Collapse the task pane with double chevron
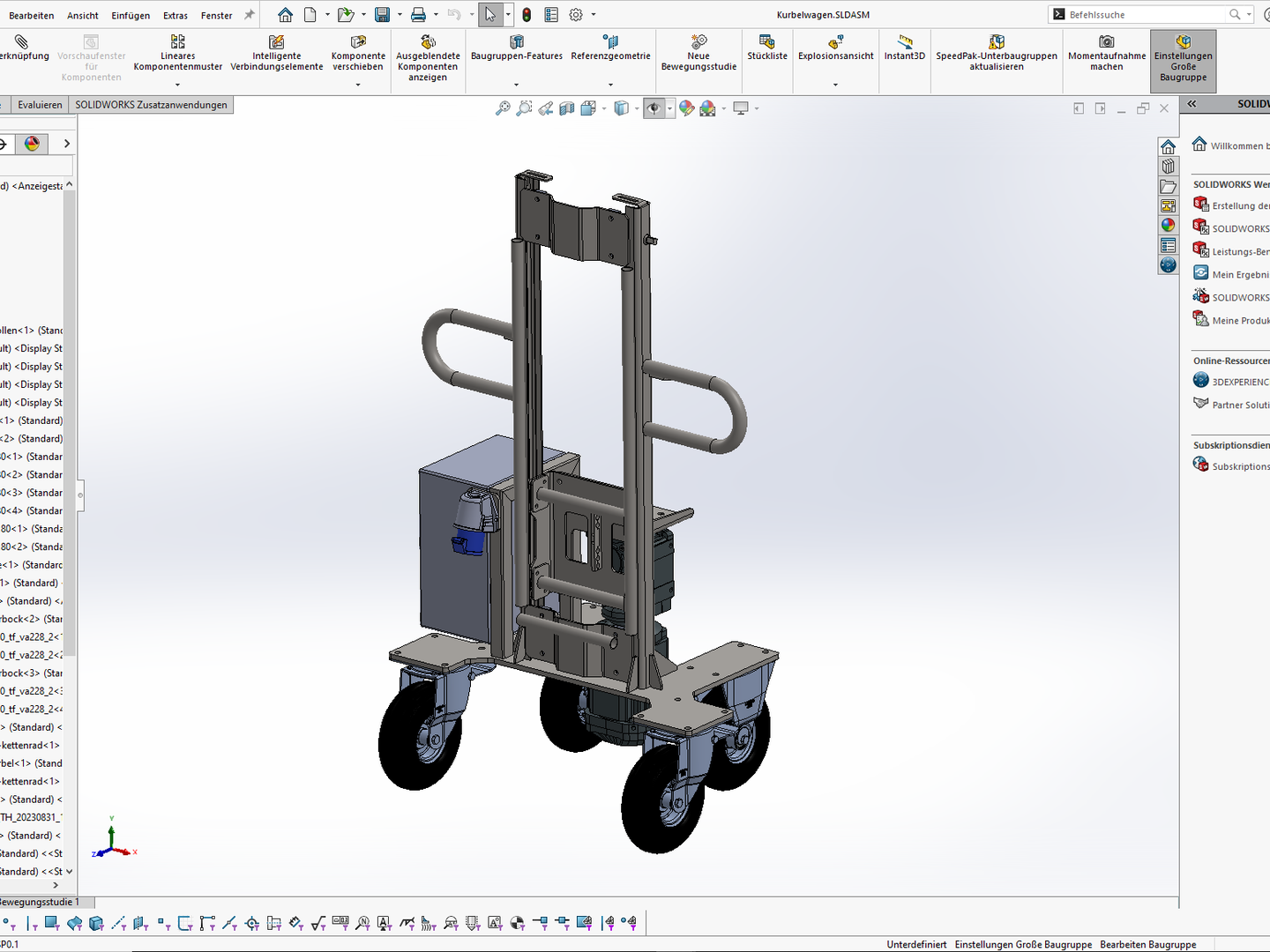 click(x=1192, y=104)
